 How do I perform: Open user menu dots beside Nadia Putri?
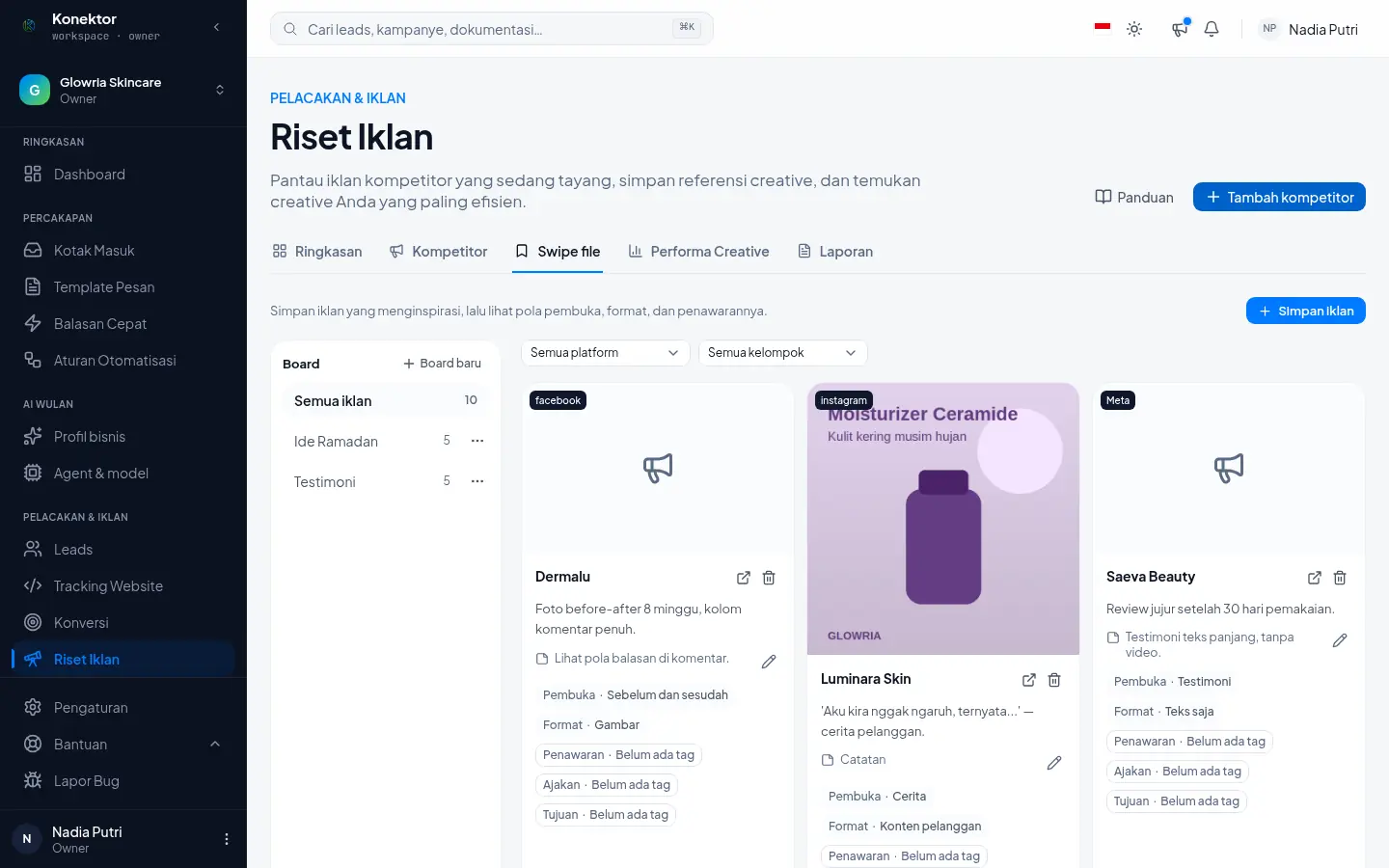click(227, 839)
